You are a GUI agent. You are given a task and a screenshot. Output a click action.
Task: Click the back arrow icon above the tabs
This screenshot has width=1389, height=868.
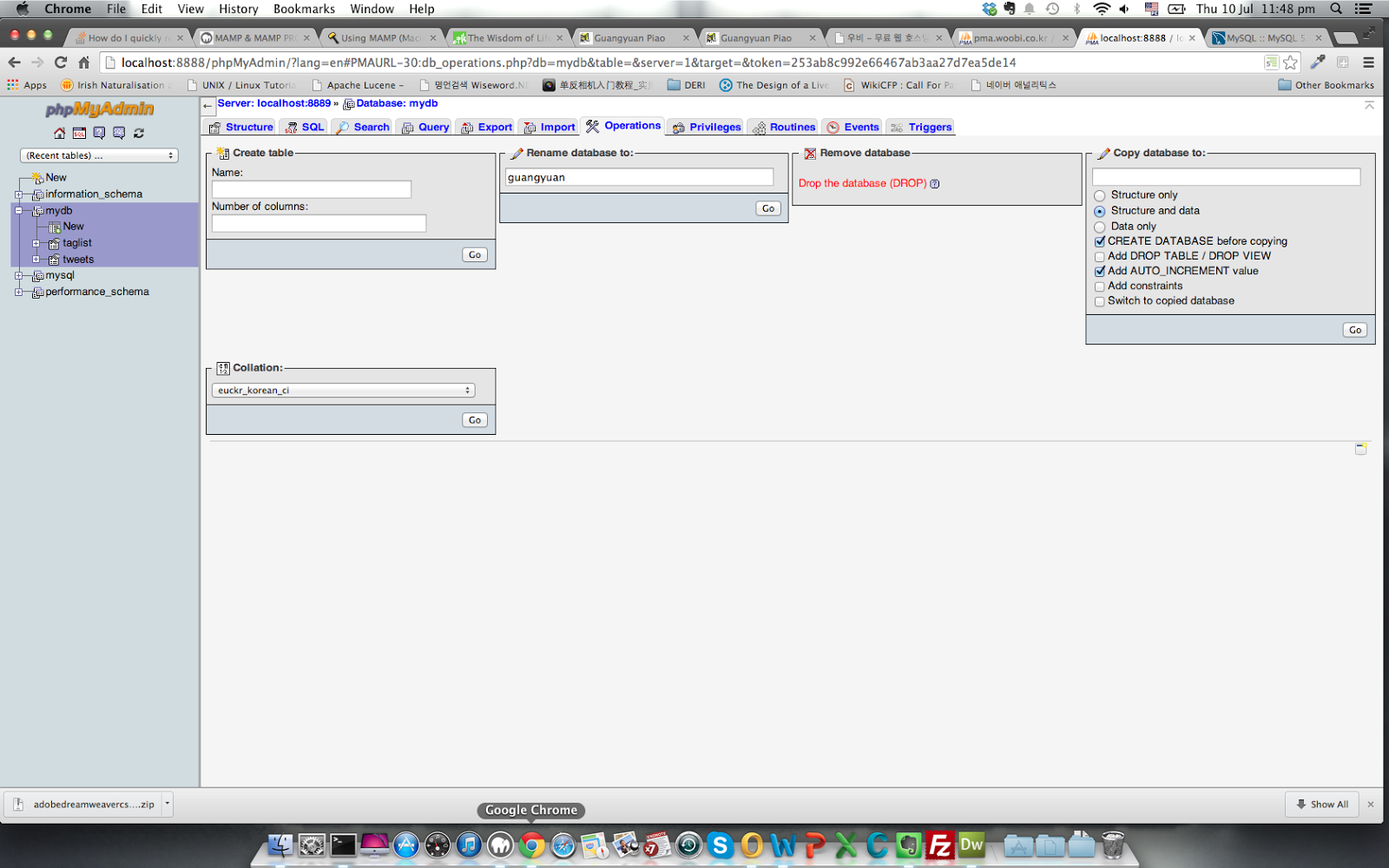[x=207, y=106]
